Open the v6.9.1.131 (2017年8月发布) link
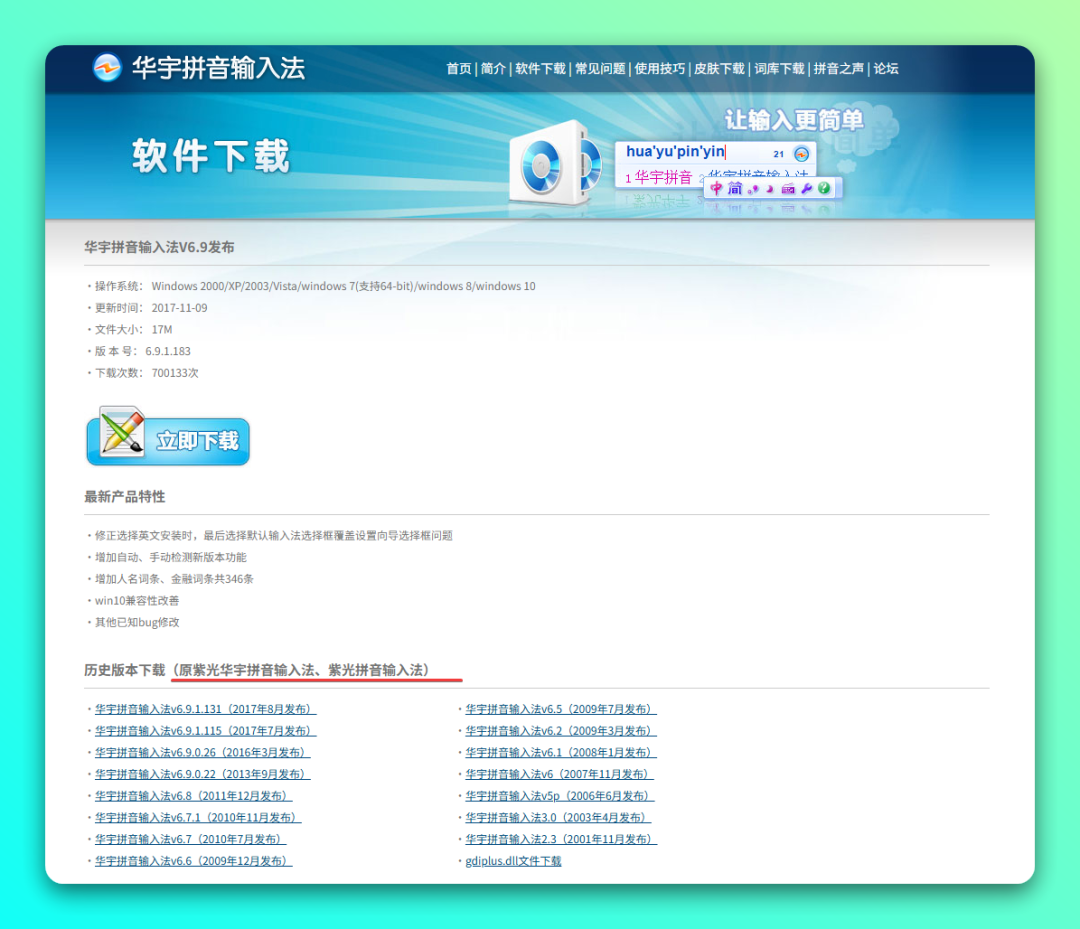1080x929 pixels. [x=202, y=709]
